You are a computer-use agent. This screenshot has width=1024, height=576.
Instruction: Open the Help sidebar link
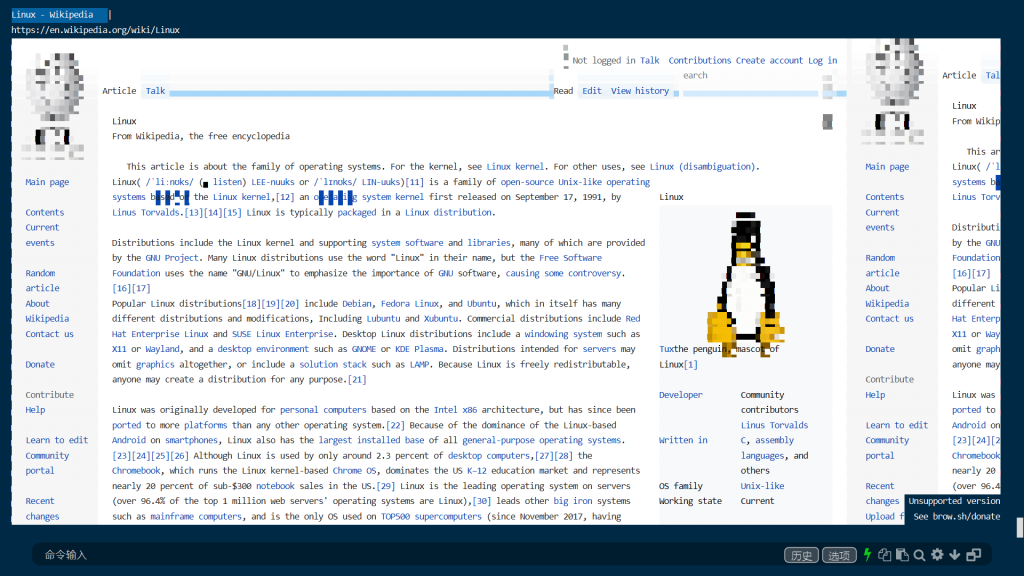click(x=35, y=410)
